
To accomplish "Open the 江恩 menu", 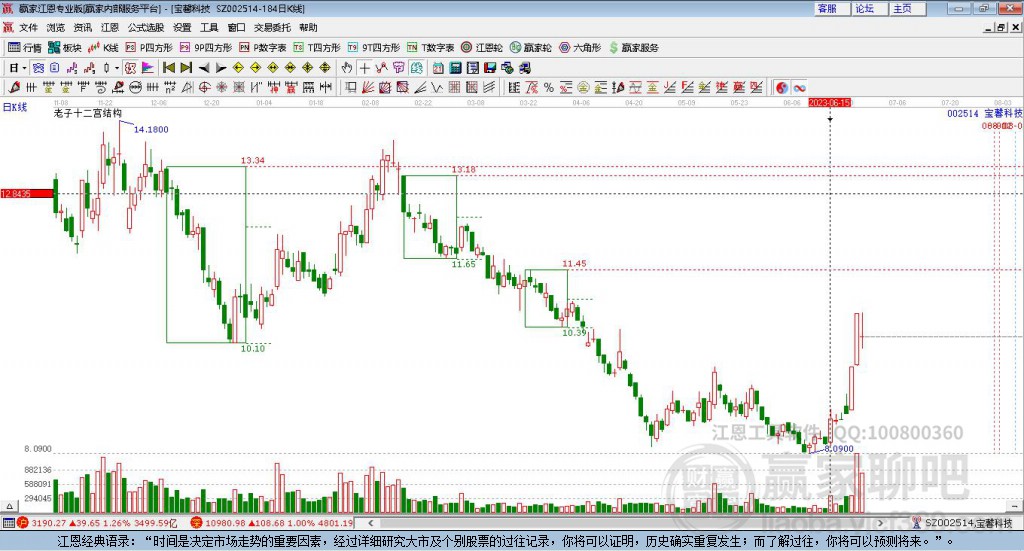I will click(x=110, y=27).
